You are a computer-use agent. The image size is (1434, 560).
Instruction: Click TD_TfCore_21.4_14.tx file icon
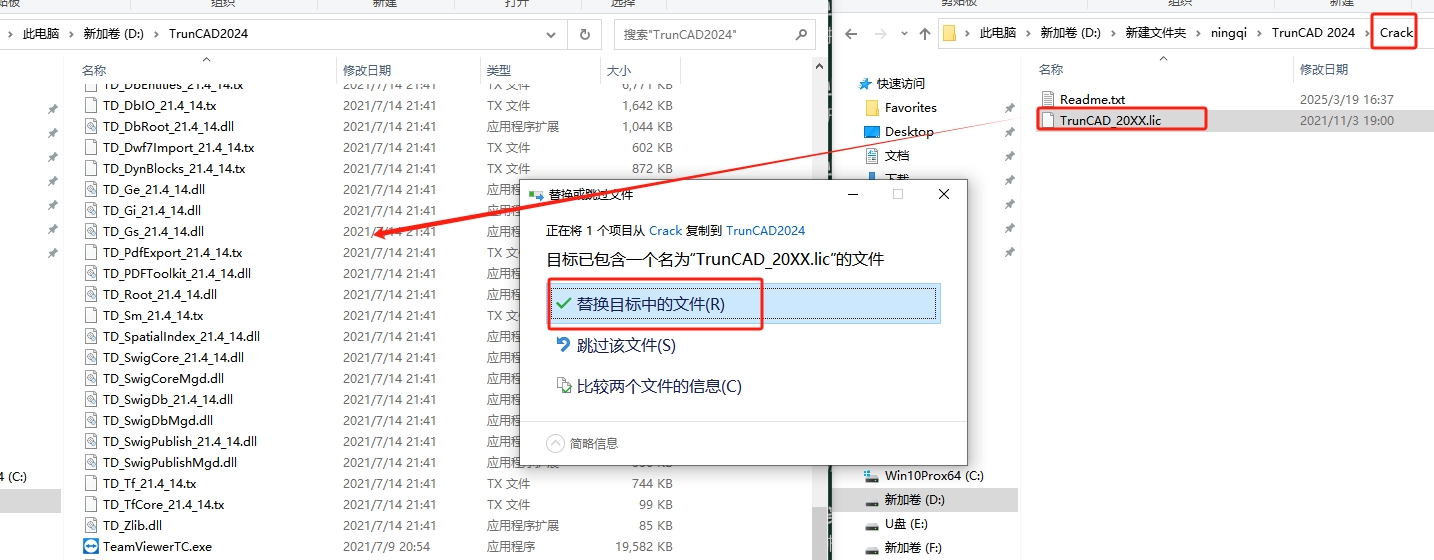tap(91, 504)
